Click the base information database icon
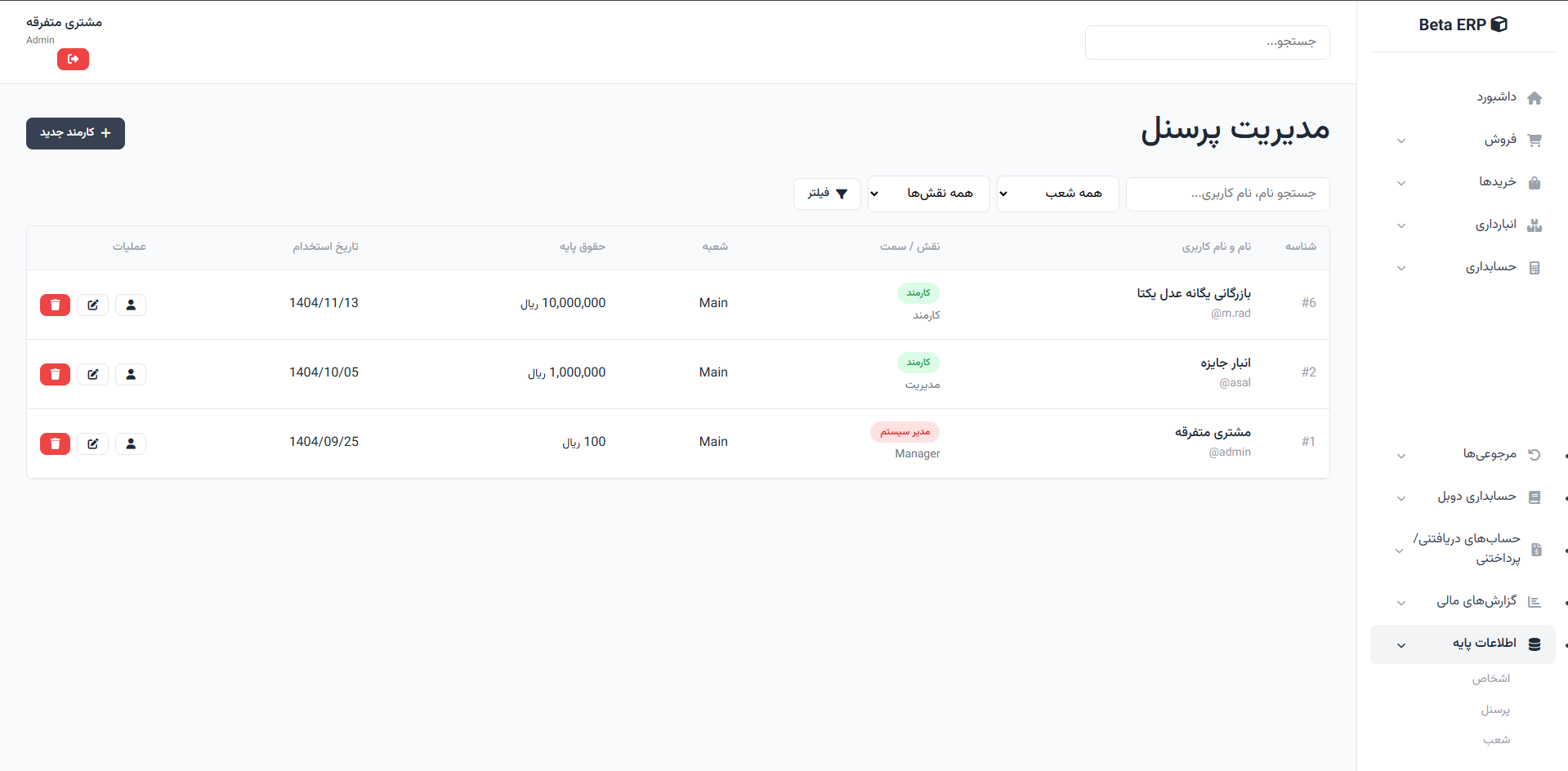 [x=1534, y=644]
